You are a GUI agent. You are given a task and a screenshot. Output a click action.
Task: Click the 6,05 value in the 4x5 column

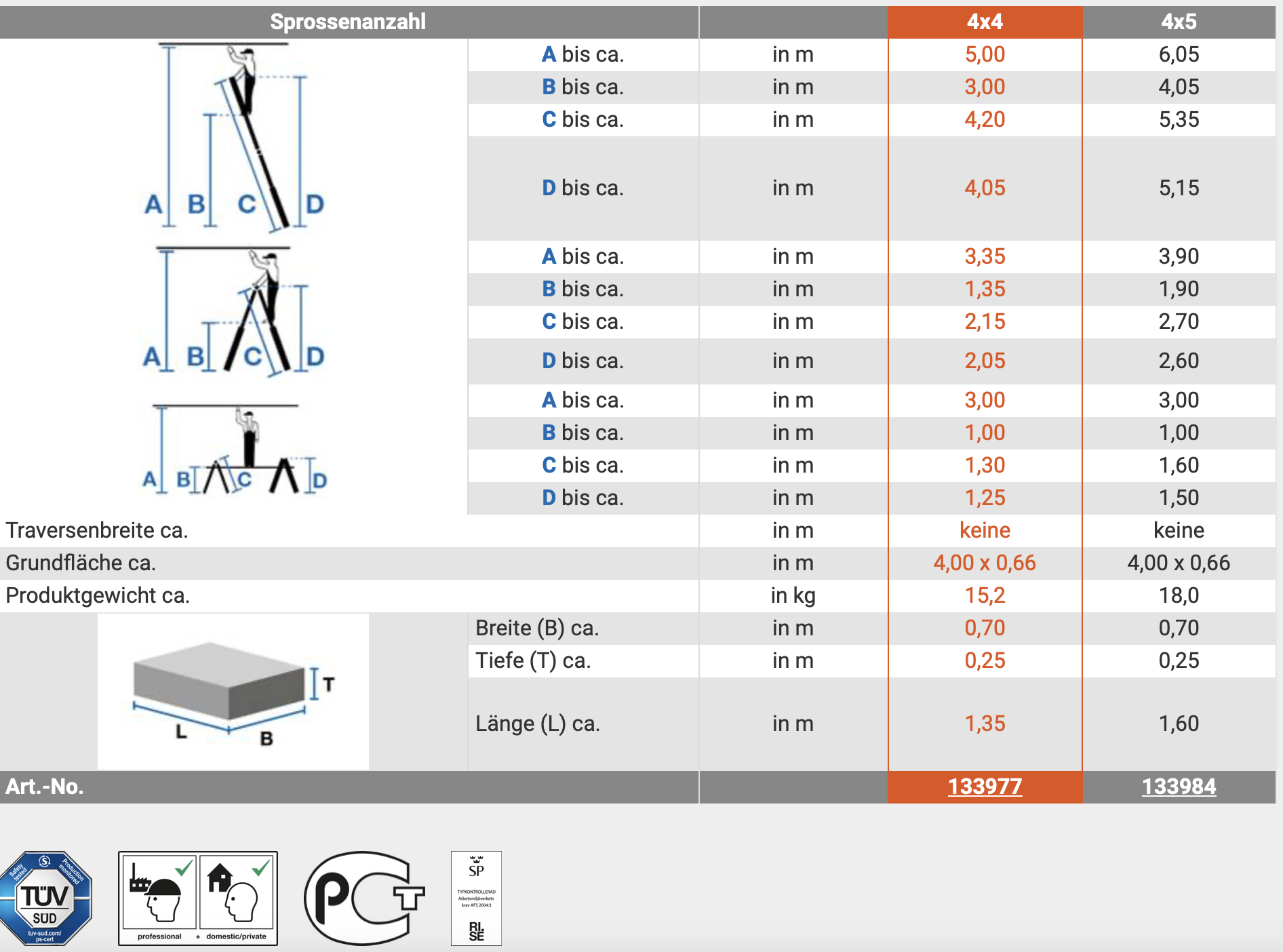tap(1179, 54)
